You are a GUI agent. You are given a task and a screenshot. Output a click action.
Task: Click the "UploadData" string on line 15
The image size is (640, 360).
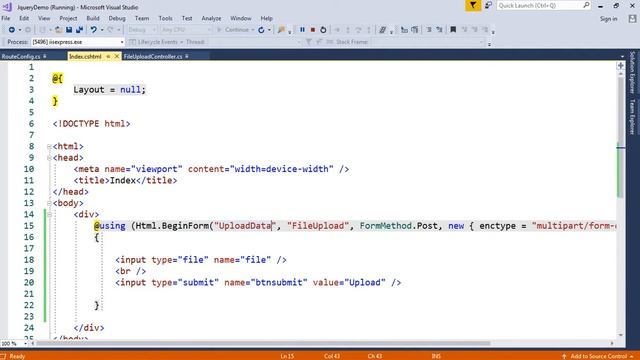click(x=246, y=226)
